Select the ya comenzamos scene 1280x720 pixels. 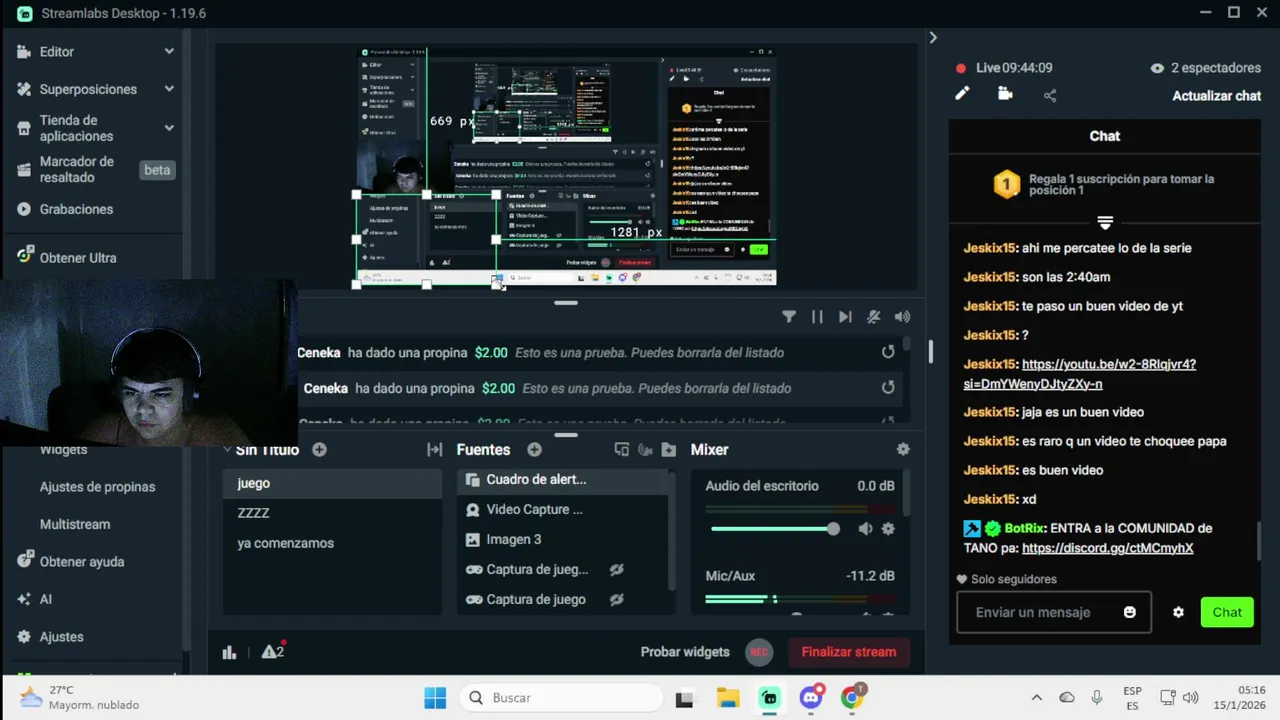(x=332, y=543)
